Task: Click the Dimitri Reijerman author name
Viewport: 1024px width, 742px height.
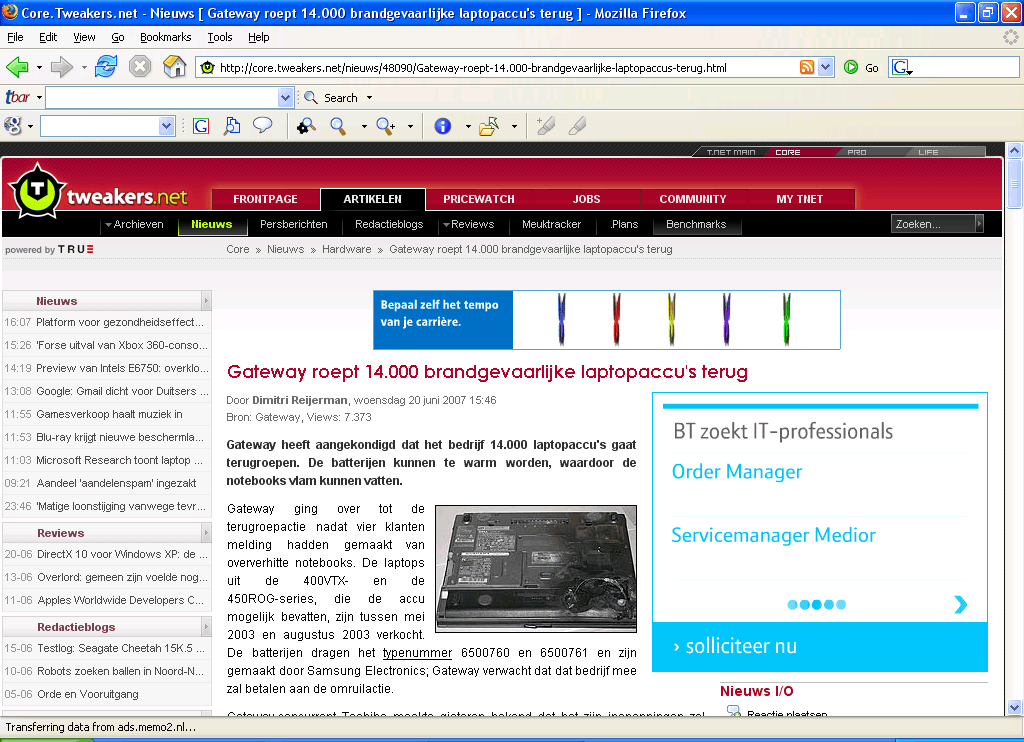Action: click(x=300, y=400)
